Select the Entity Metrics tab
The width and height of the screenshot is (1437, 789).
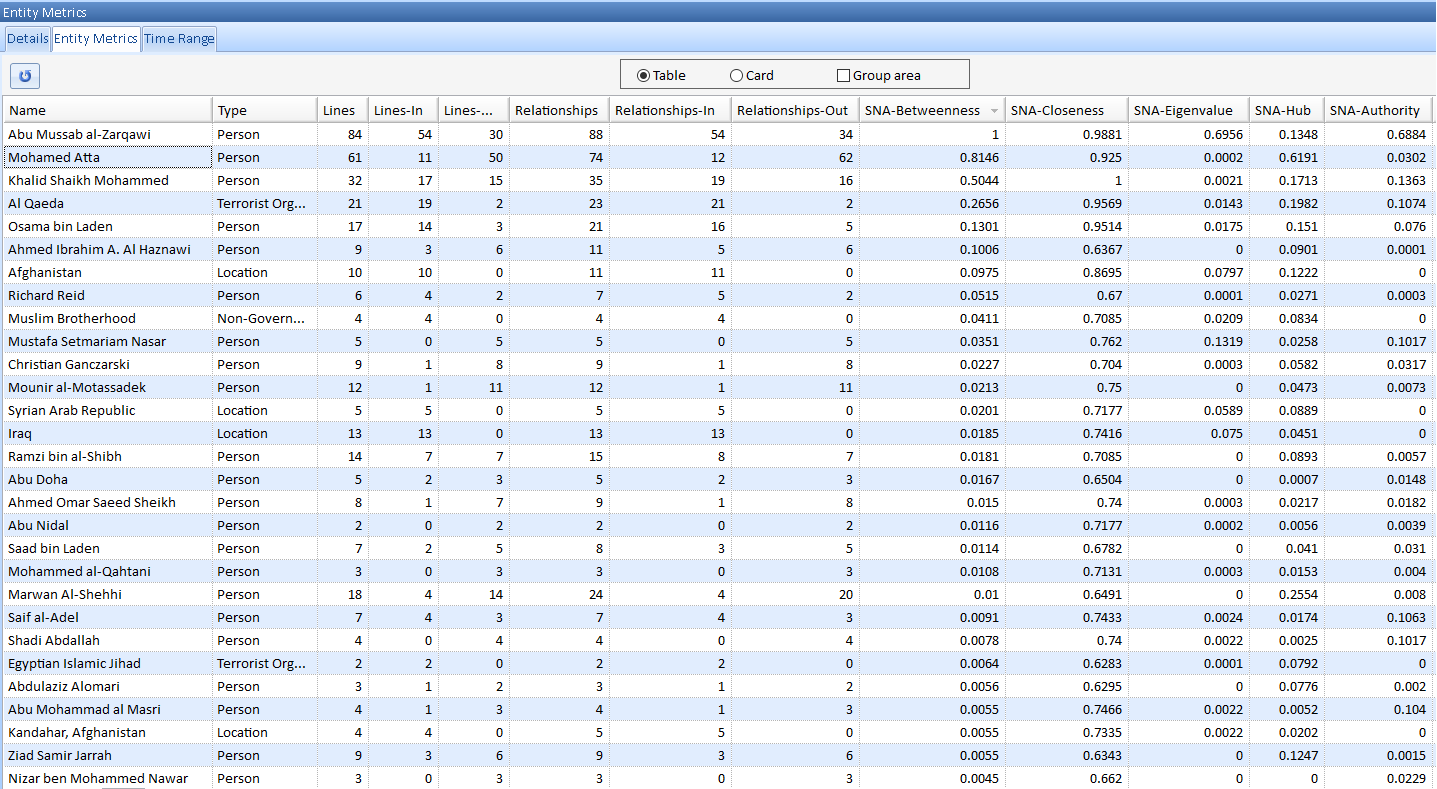95,38
